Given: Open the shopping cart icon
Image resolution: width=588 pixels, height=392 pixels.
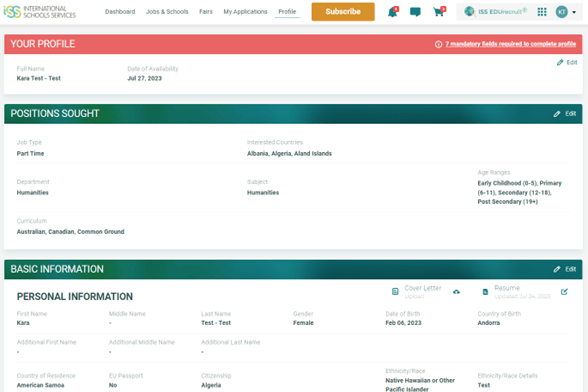Looking at the screenshot, I should 438,12.
